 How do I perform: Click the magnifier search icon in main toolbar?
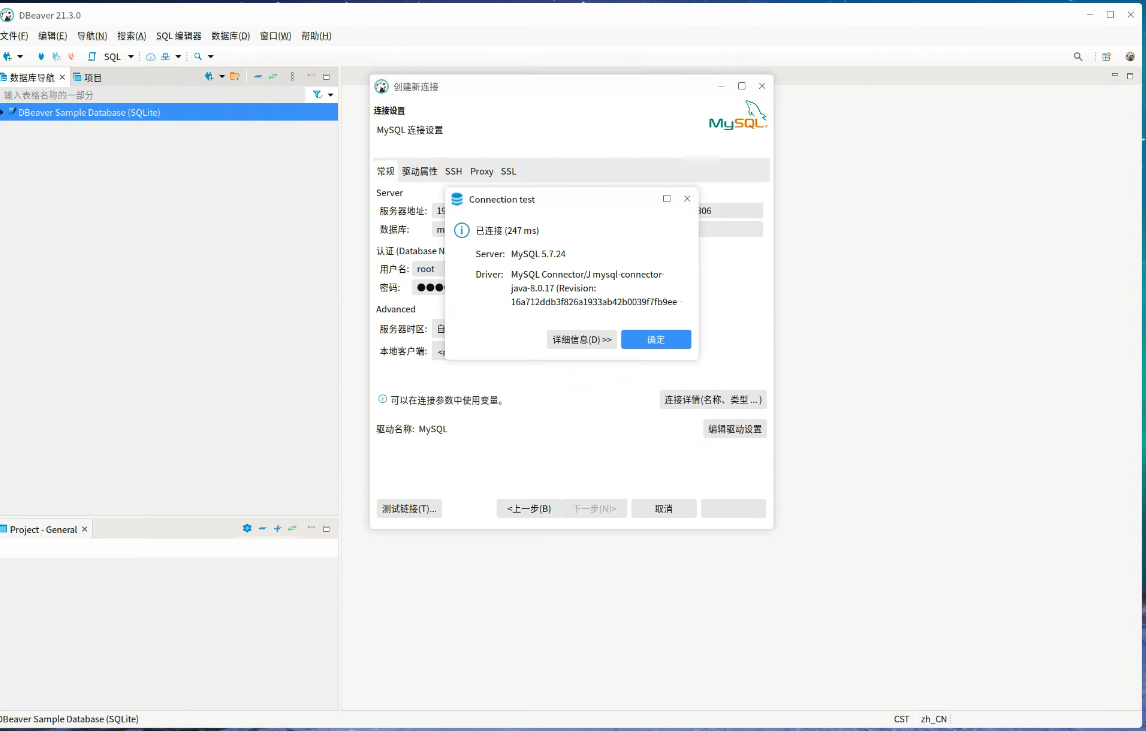198,56
